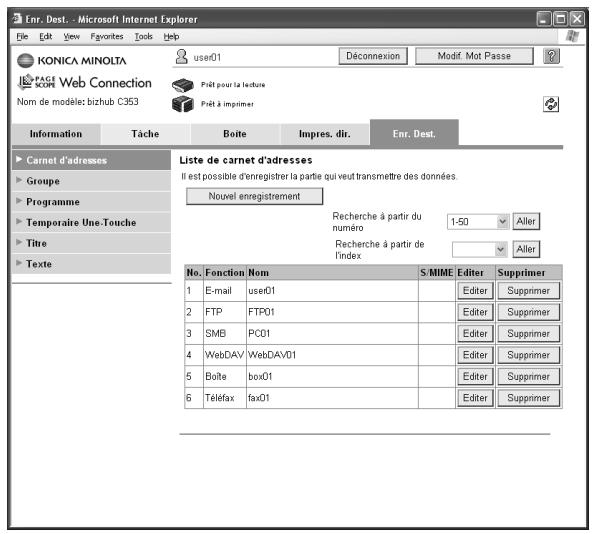The image size is (595, 534).
Task: Click the Konica Minolta logo
Action: [x=72, y=61]
